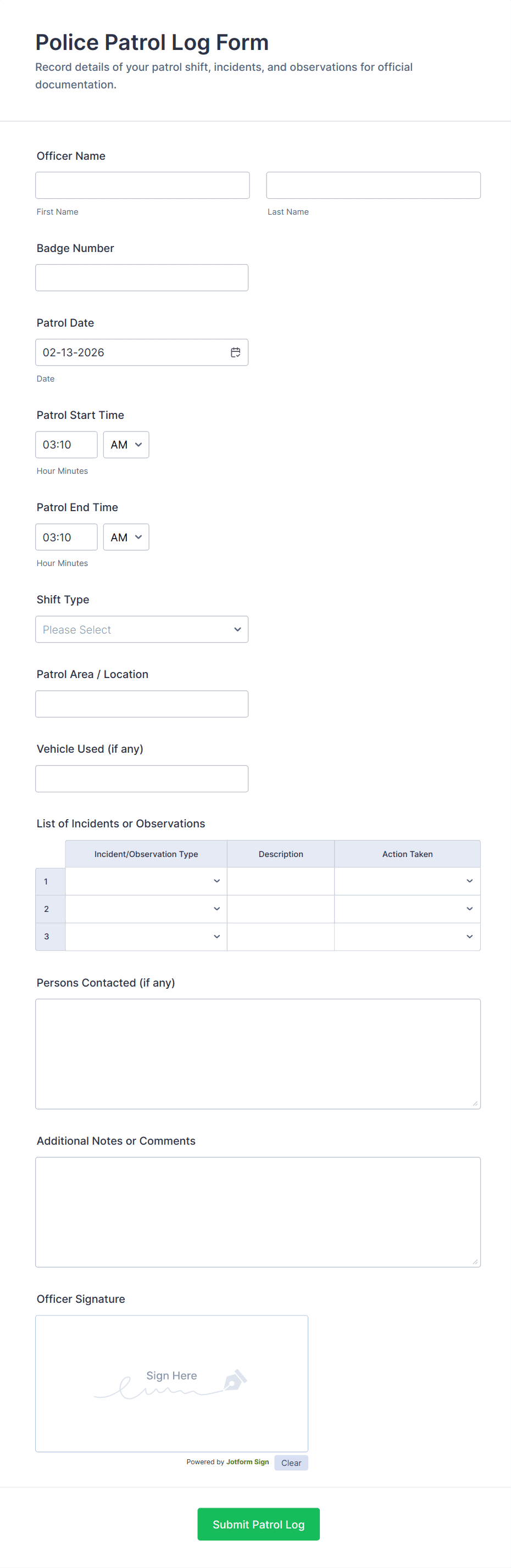Click row 3 Description cell
Image resolution: width=511 pixels, height=1568 pixels.
pyautogui.click(x=281, y=937)
